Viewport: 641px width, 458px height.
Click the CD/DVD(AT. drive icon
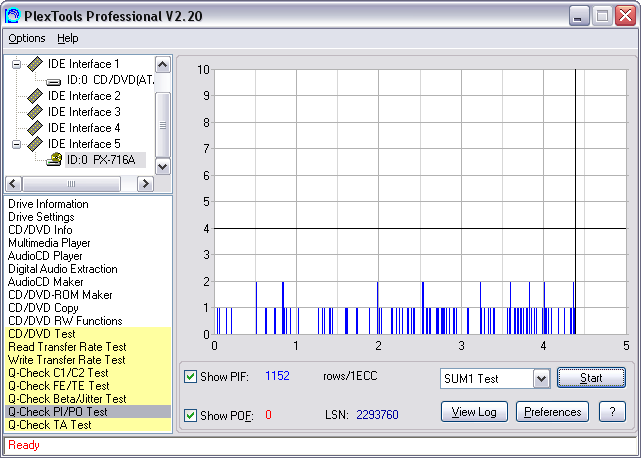(54, 82)
